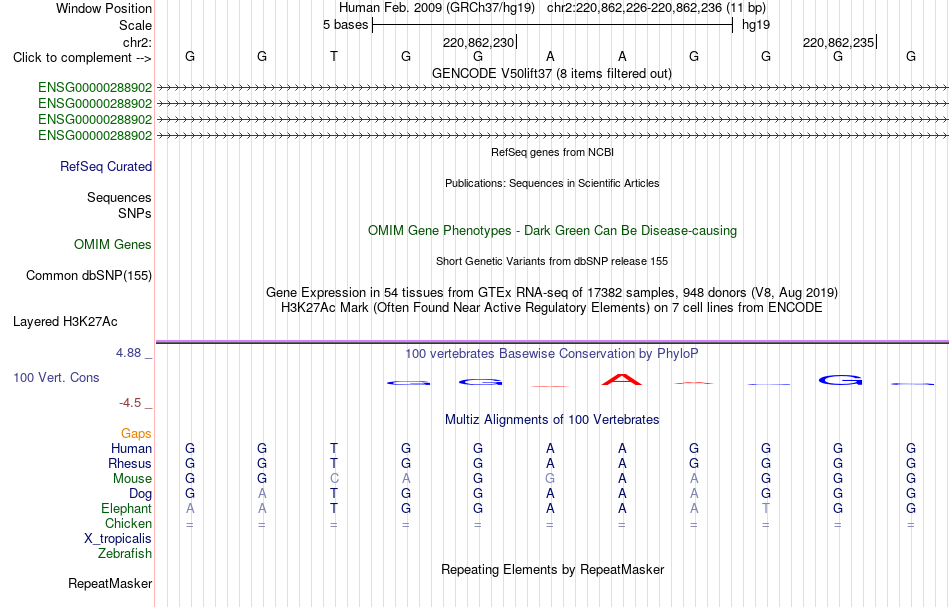Click the C base in the Mouse row

click(334, 479)
